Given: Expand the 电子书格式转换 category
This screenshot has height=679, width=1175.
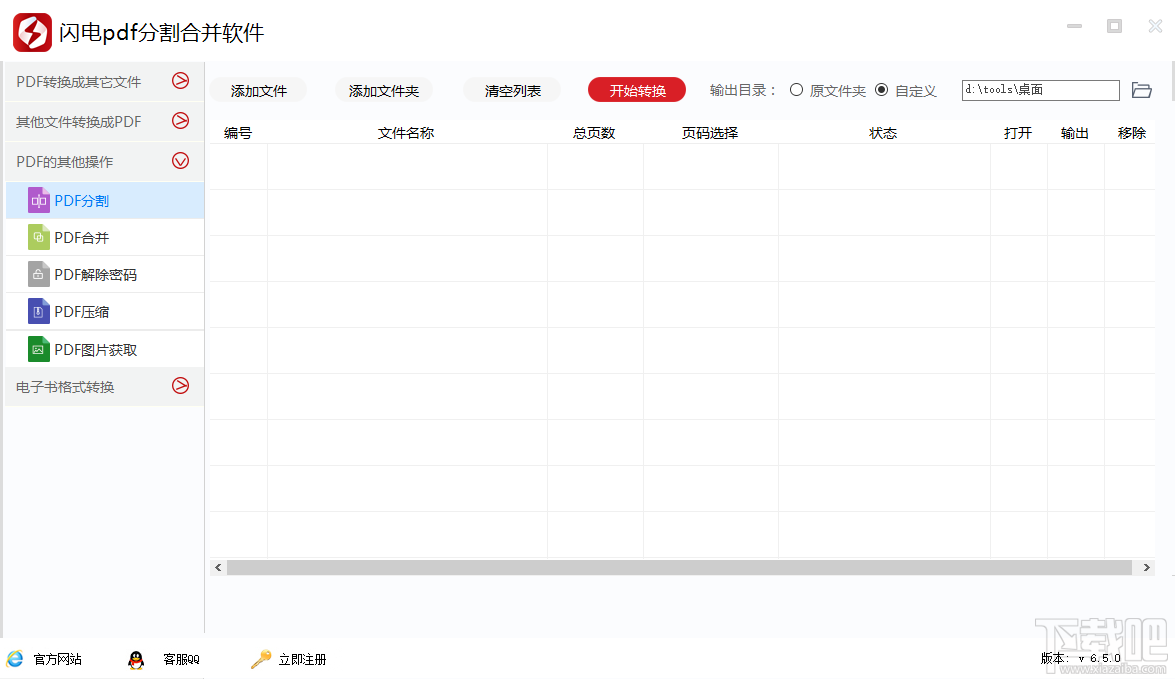Looking at the screenshot, I should 180,386.
